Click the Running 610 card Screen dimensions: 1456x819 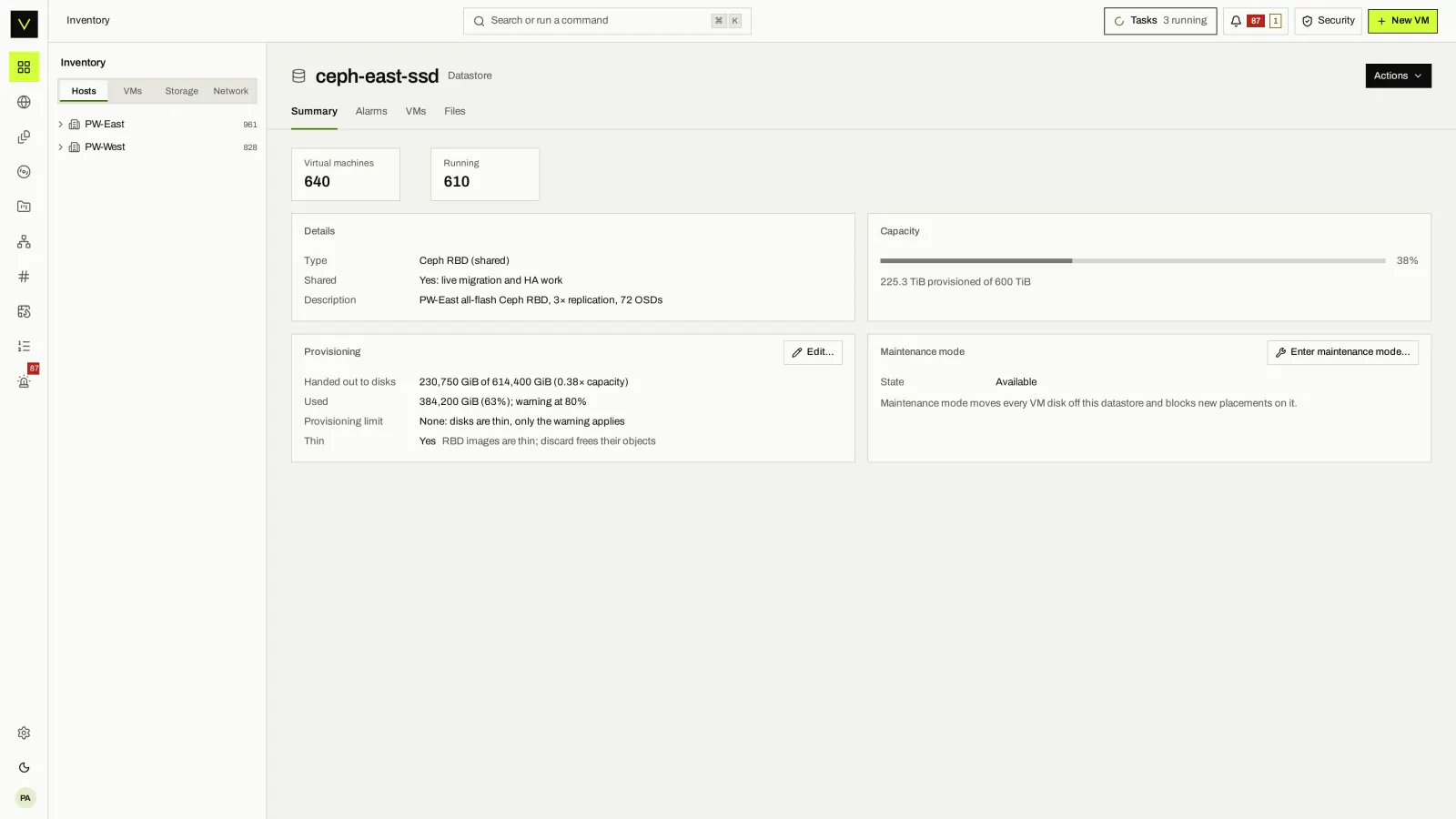point(485,175)
